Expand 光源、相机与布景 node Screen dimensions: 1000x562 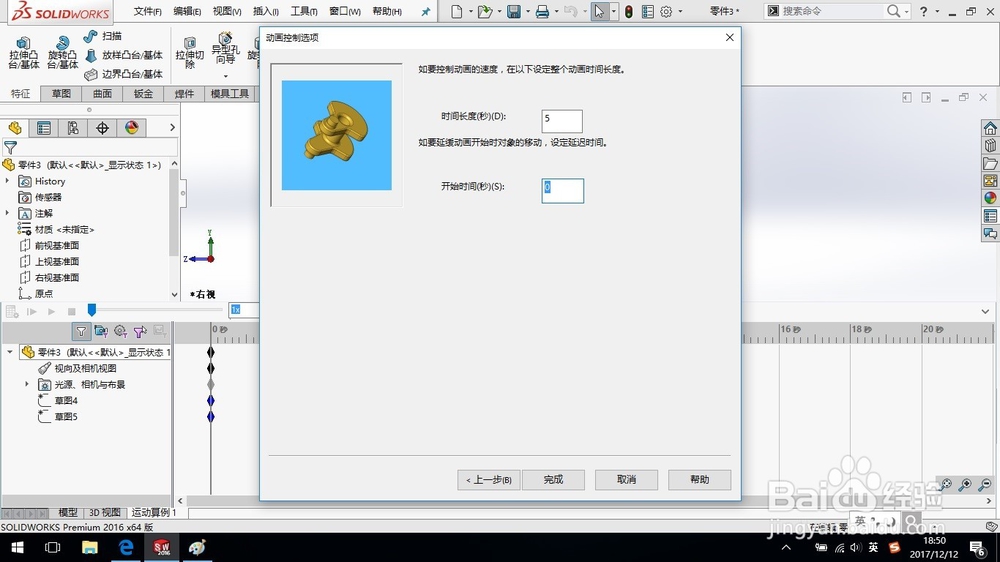coord(27,385)
